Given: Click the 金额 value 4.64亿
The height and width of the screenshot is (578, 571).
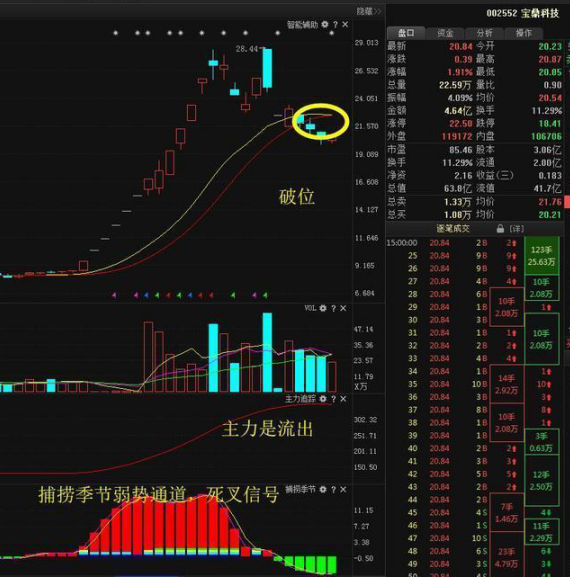Looking at the screenshot, I should click(x=458, y=111).
